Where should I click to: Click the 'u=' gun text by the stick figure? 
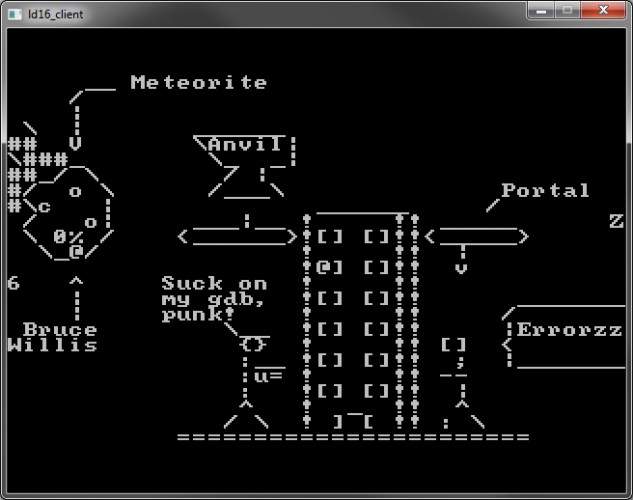(268, 376)
